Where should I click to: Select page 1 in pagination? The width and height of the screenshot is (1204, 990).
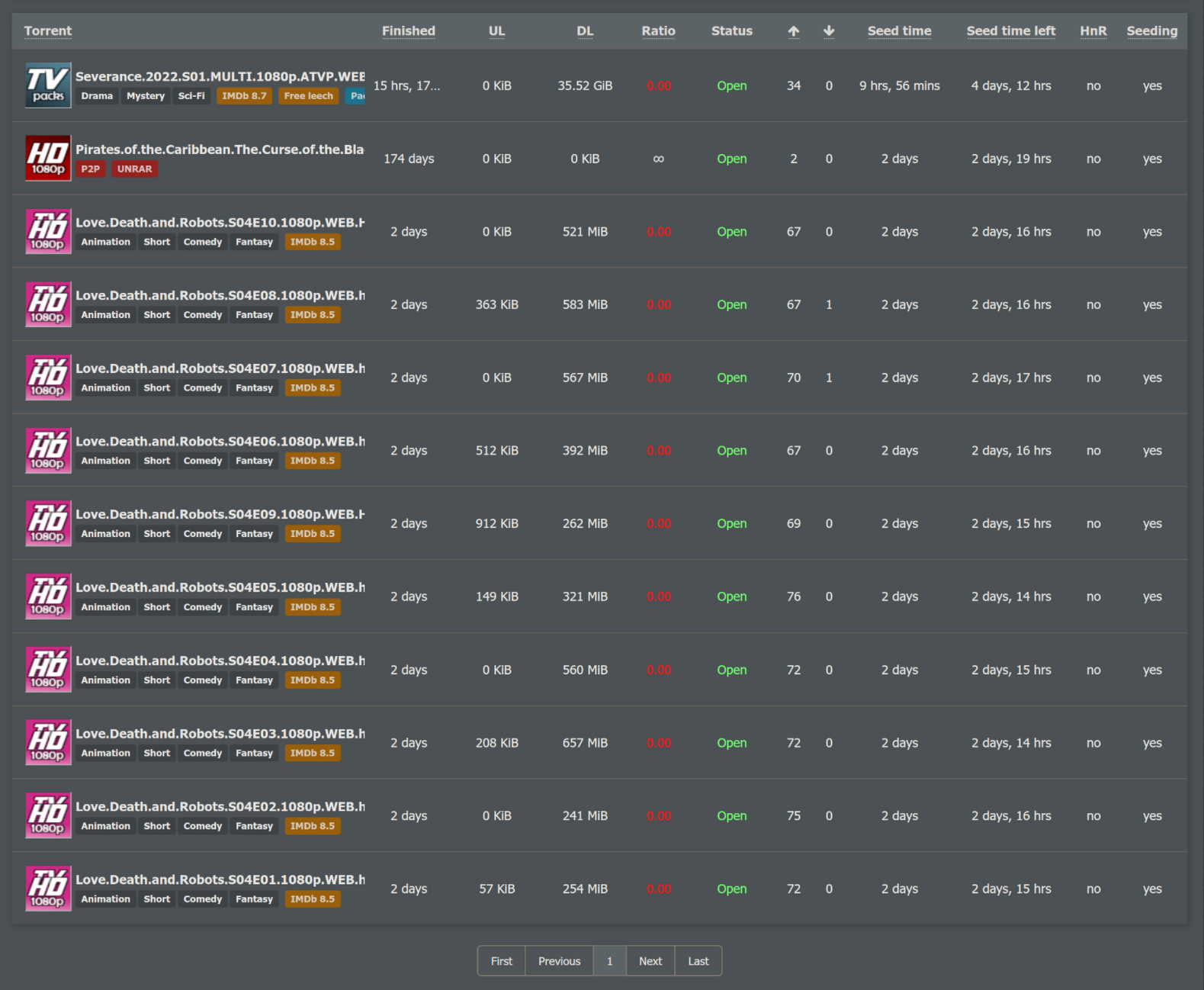click(x=609, y=961)
